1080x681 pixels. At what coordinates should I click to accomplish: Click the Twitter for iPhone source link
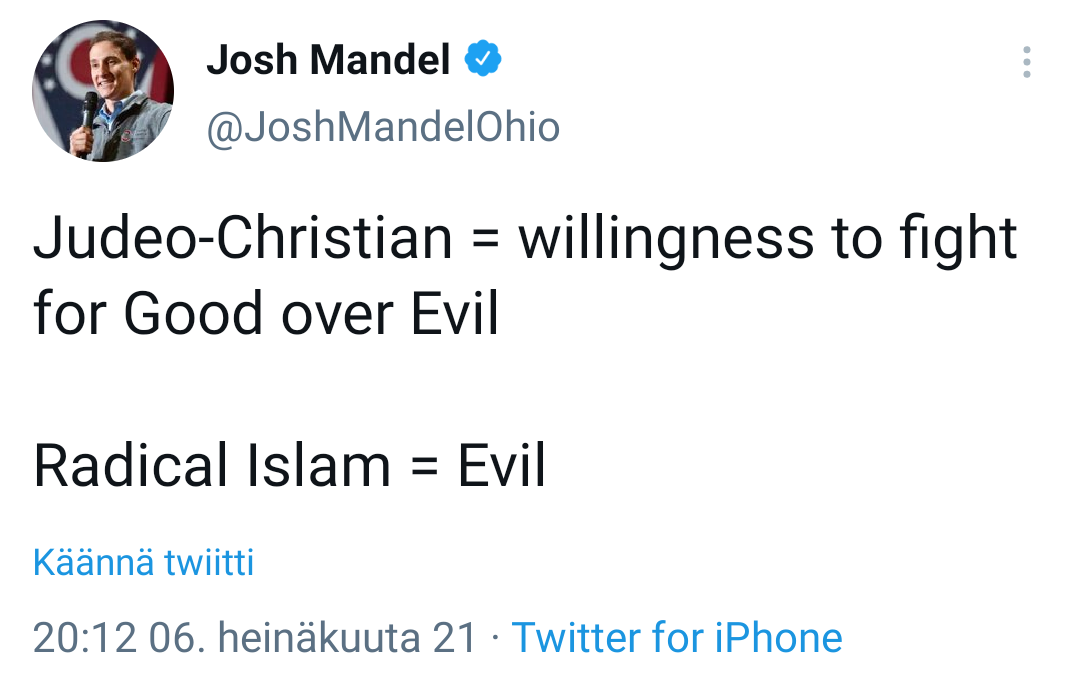[677, 637]
